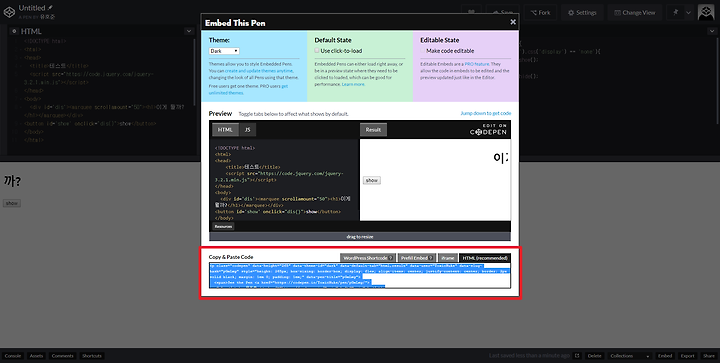Select the HTML (recommended) code option
This screenshot has width=720, height=363.
click(485, 258)
